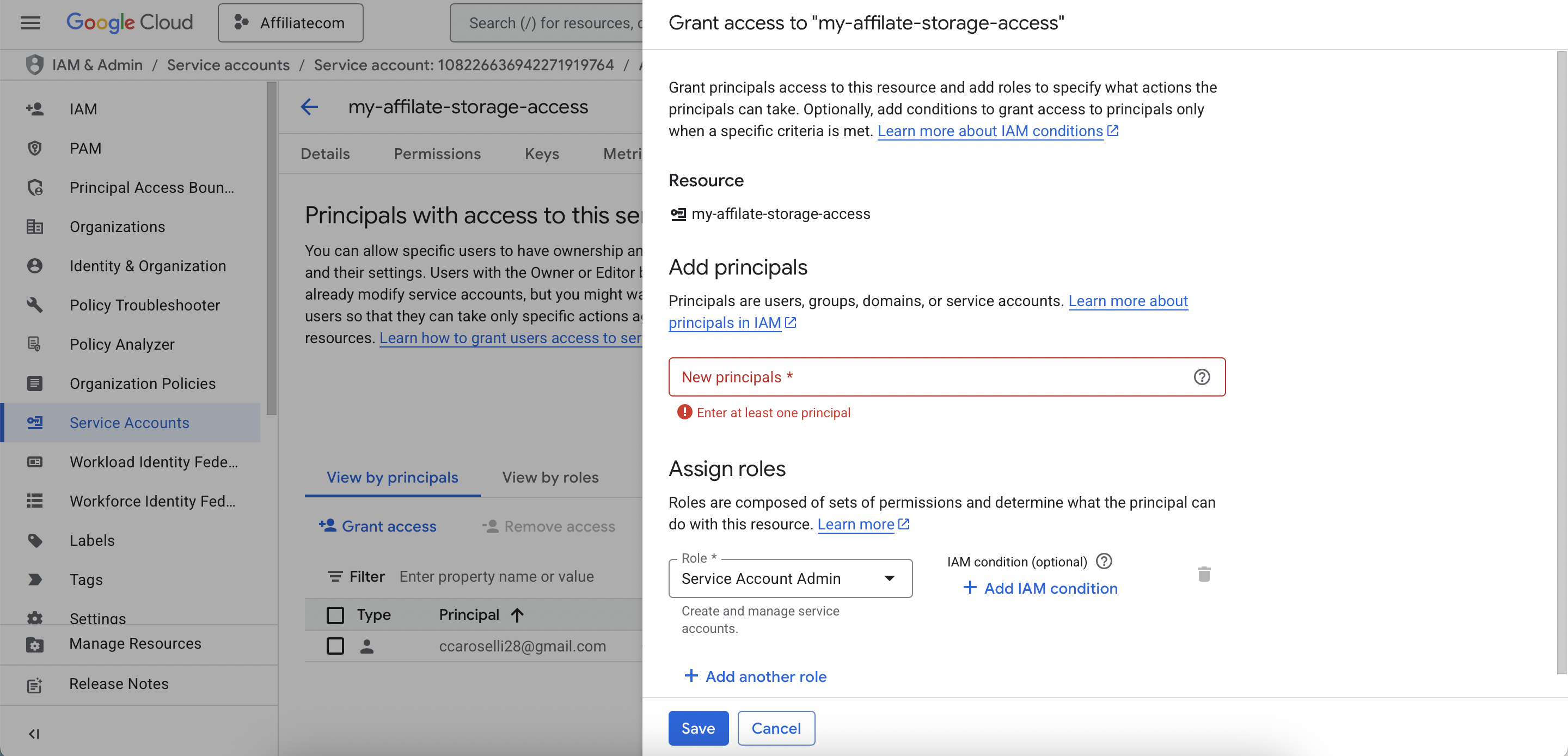Click the Release Notes icon

pyautogui.click(x=35, y=684)
